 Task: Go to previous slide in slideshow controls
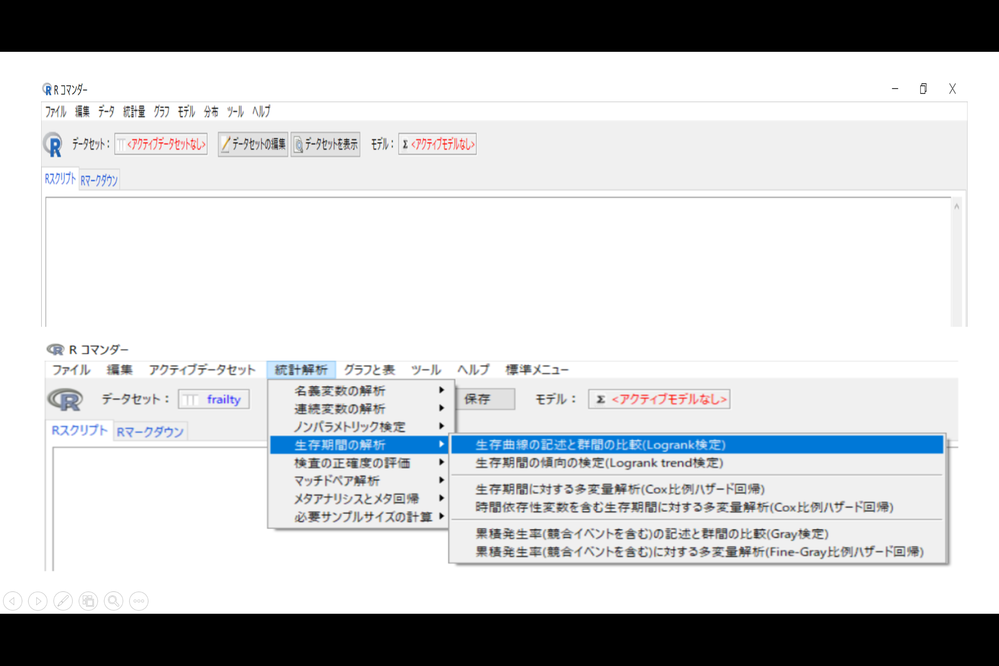click(12, 601)
